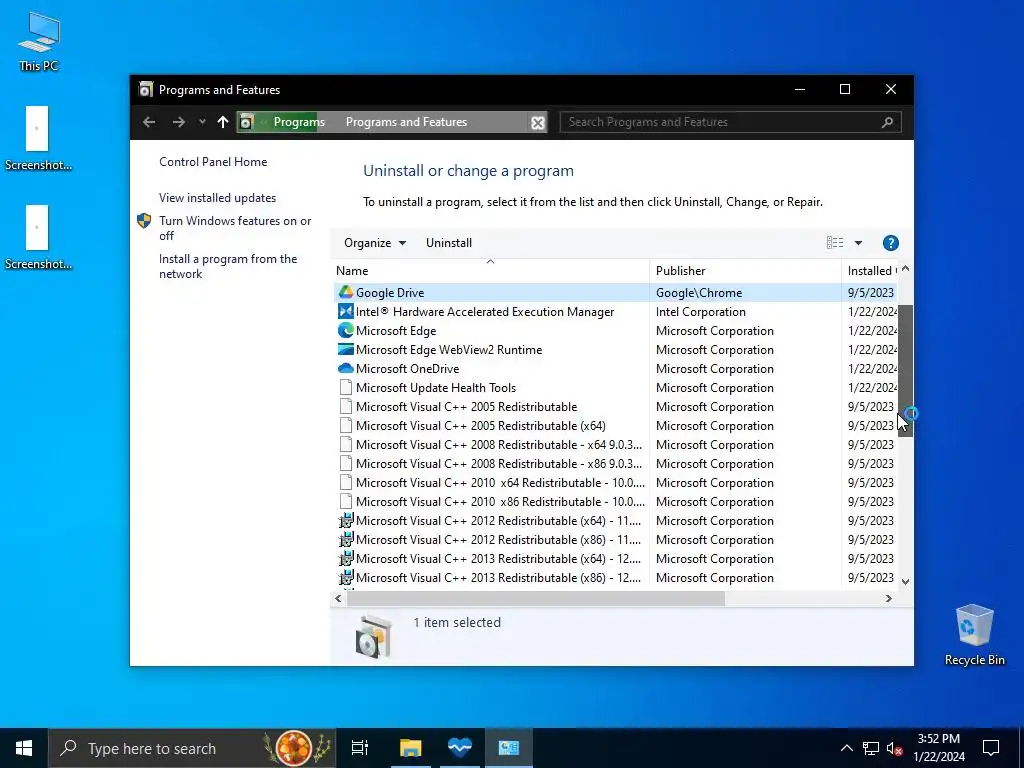Click the muted volume tray icon
This screenshot has height=768, width=1024.
pos(894,748)
